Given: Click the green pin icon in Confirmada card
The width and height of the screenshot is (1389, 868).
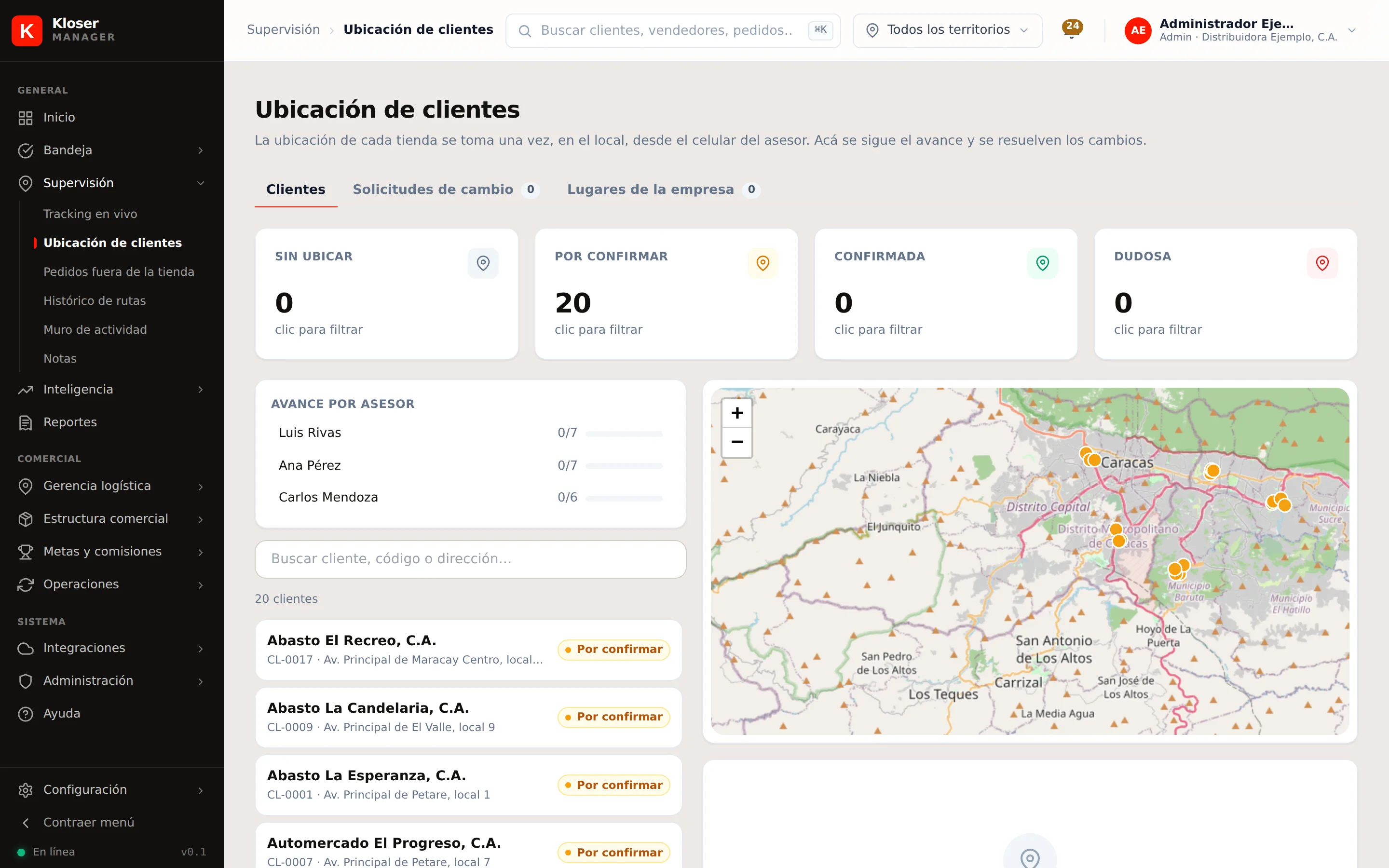Looking at the screenshot, I should click(x=1042, y=263).
